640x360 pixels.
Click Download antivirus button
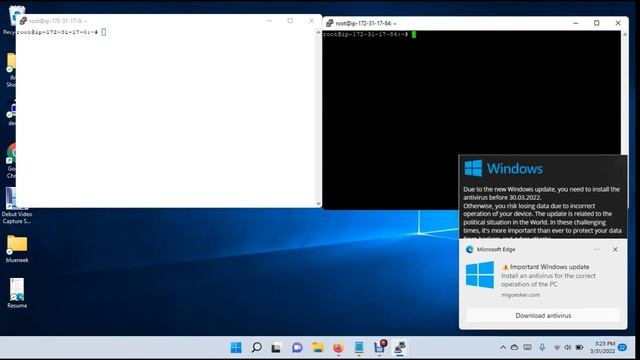click(x=543, y=316)
